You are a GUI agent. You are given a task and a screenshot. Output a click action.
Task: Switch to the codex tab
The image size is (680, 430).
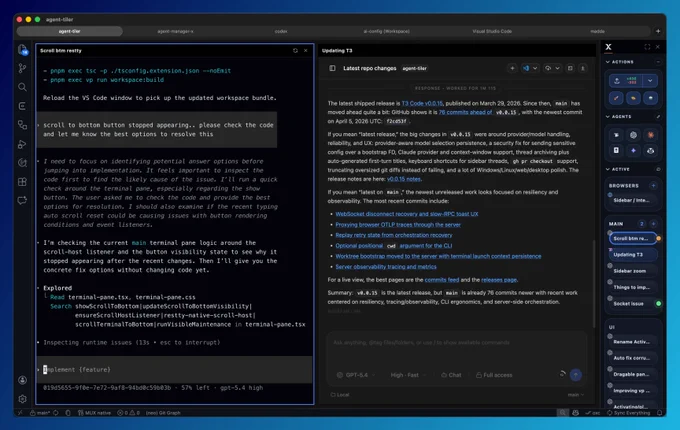coord(281,31)
